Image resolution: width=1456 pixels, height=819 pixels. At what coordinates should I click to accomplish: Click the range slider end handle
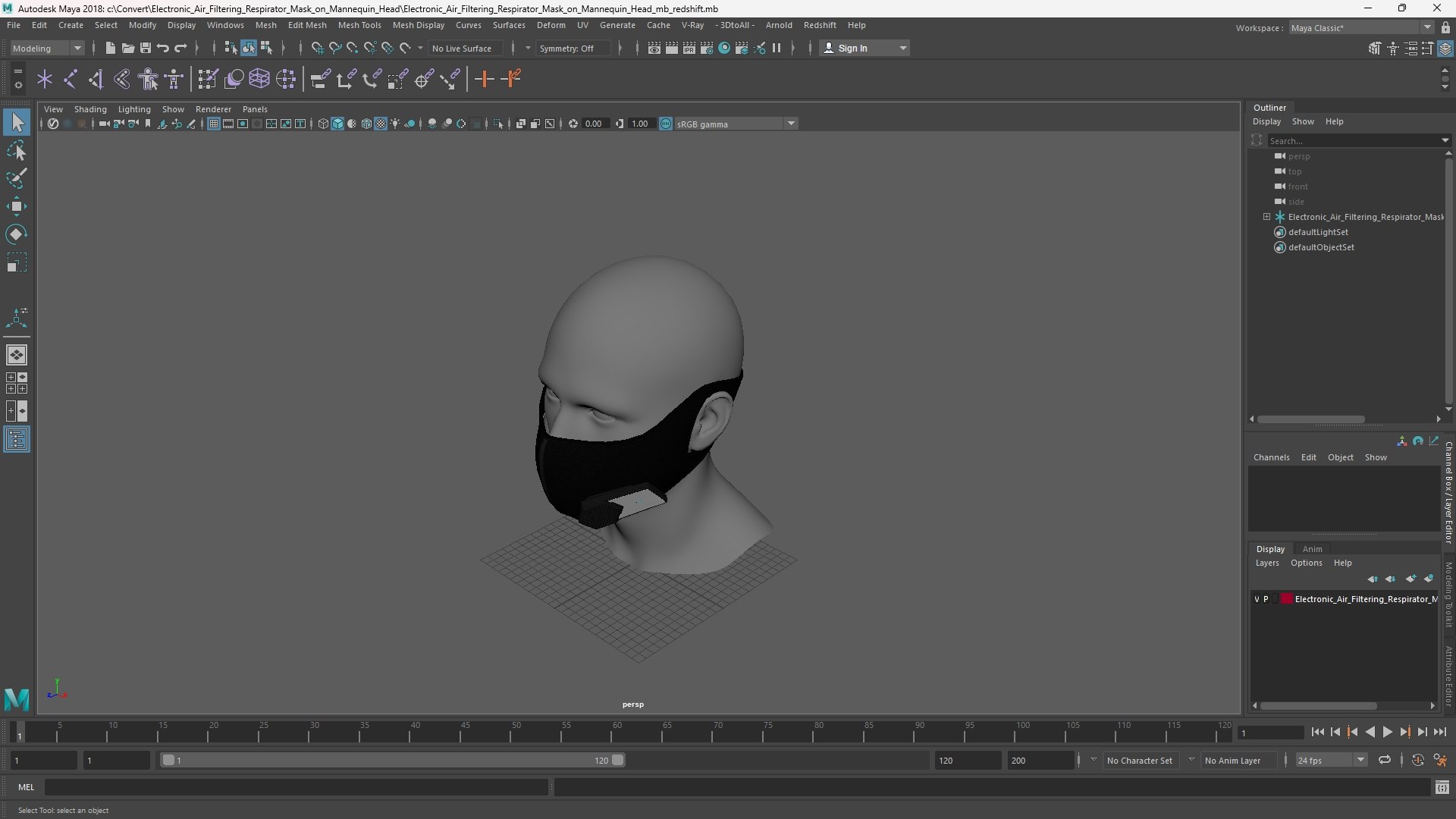(618, 760)
